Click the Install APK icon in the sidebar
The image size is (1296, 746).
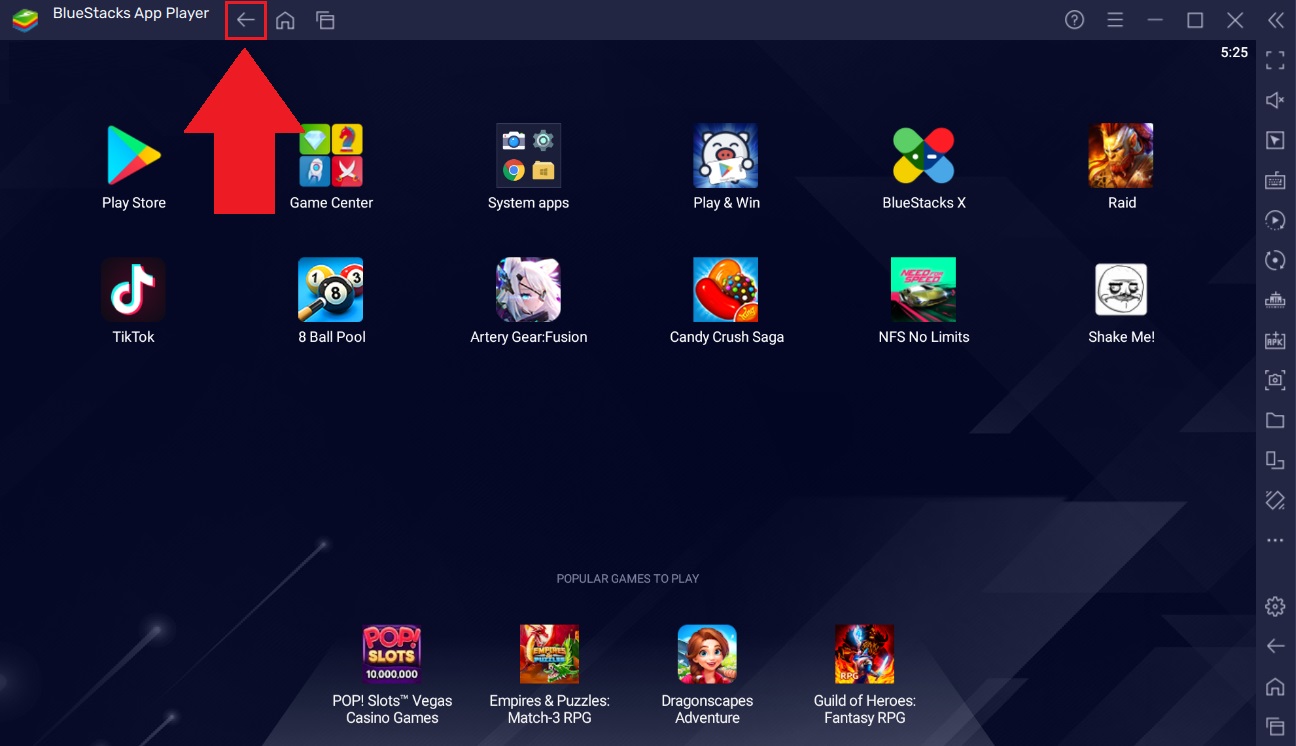pyautogui.click(x=1275, y=340)
